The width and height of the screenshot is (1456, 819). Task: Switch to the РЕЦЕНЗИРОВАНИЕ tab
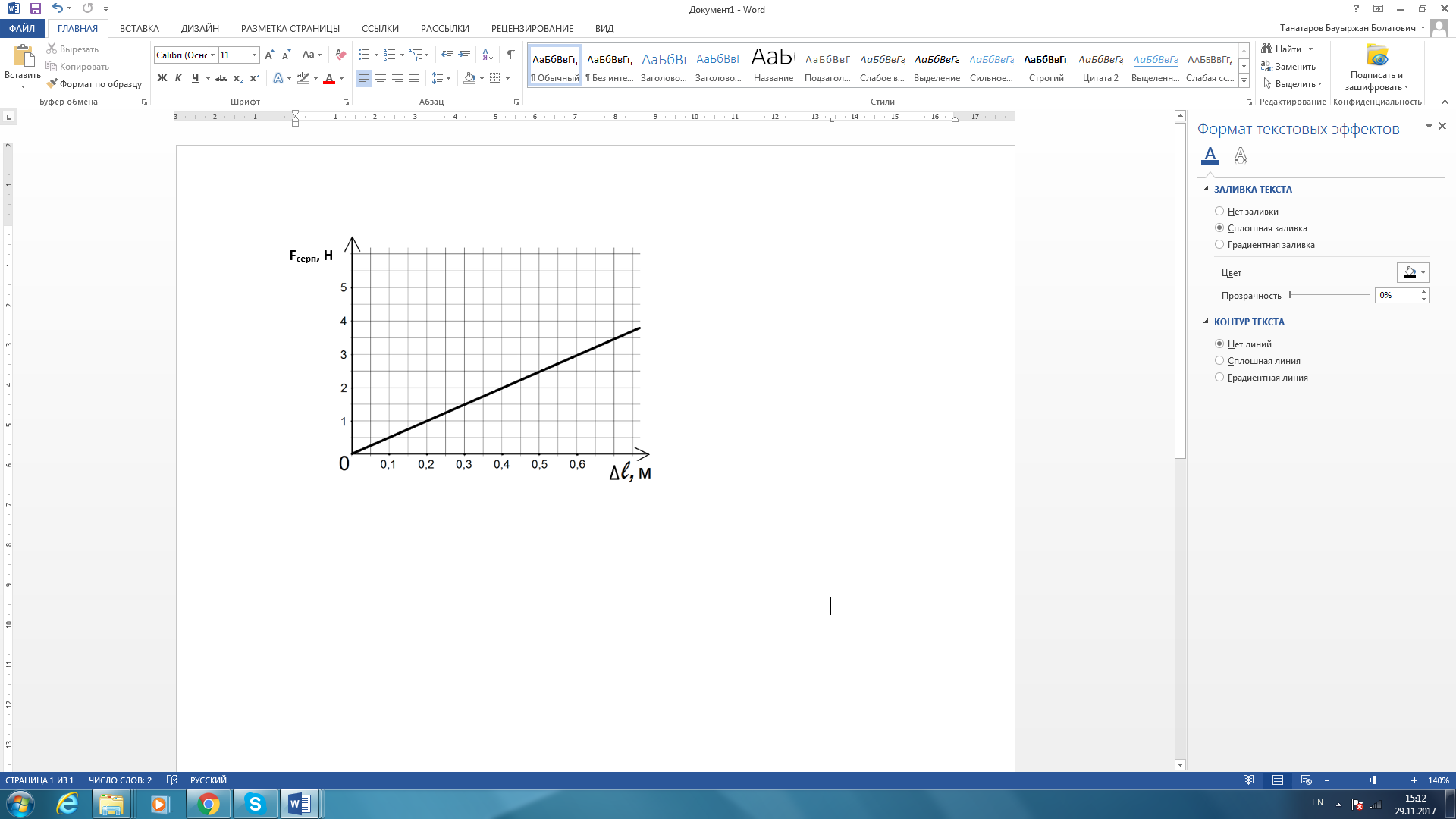pos(532,29)
